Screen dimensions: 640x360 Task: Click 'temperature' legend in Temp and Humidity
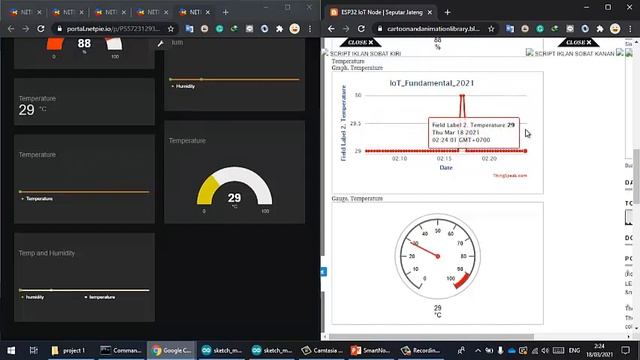100,297
